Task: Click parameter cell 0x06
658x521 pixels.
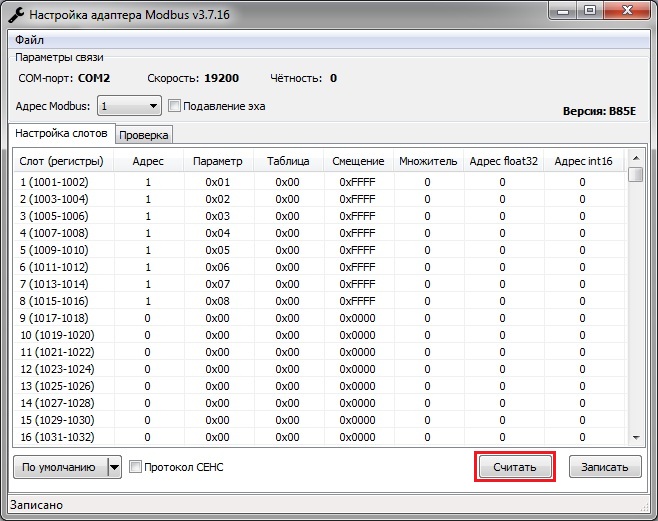Action: coord(218,267)
